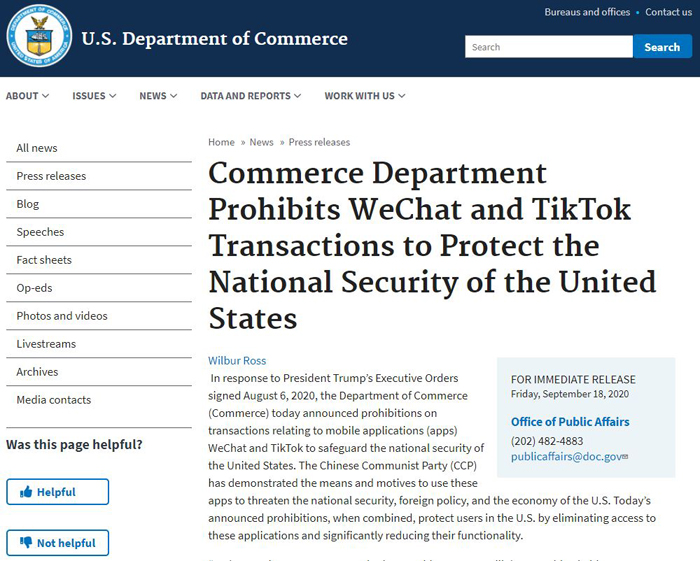Viewport: 700px width, 561px height.
Task: Follow the Wilbur Ross link
Action: tap(237, 361)
